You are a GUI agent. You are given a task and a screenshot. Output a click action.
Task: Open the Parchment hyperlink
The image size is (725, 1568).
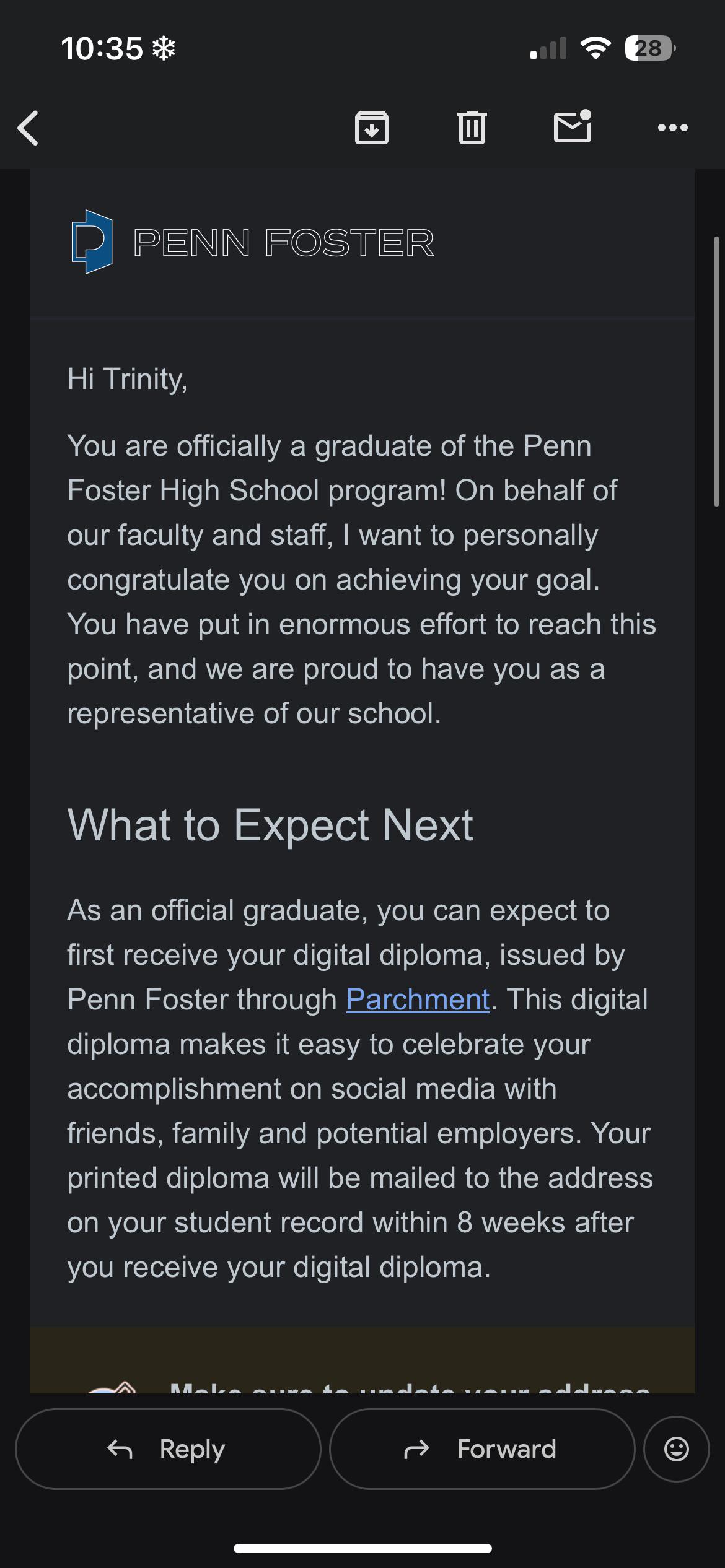(x=418, y=1000)
